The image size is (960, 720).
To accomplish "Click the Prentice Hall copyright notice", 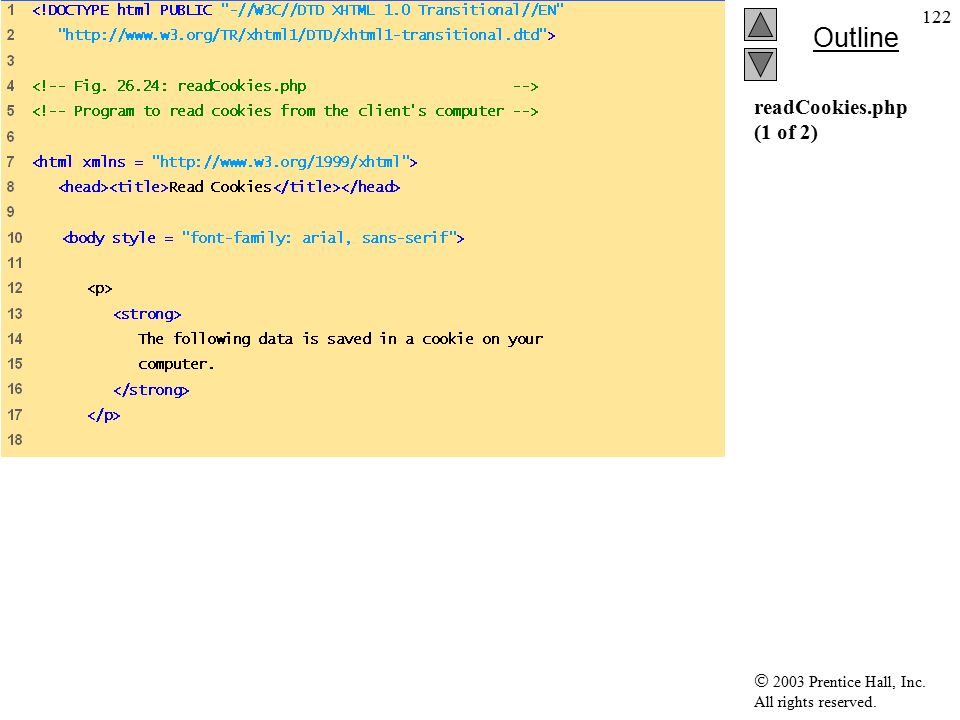I will click(839, 681).
